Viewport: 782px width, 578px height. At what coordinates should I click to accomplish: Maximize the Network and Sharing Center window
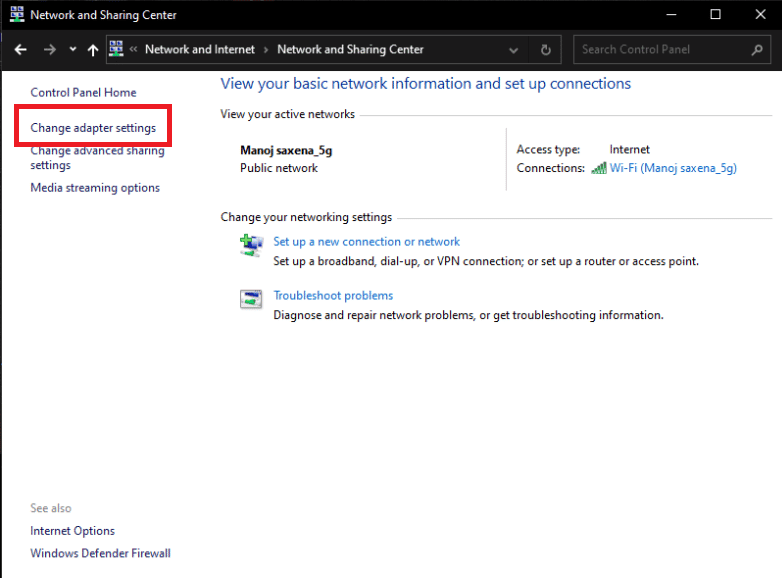[715, 14]
